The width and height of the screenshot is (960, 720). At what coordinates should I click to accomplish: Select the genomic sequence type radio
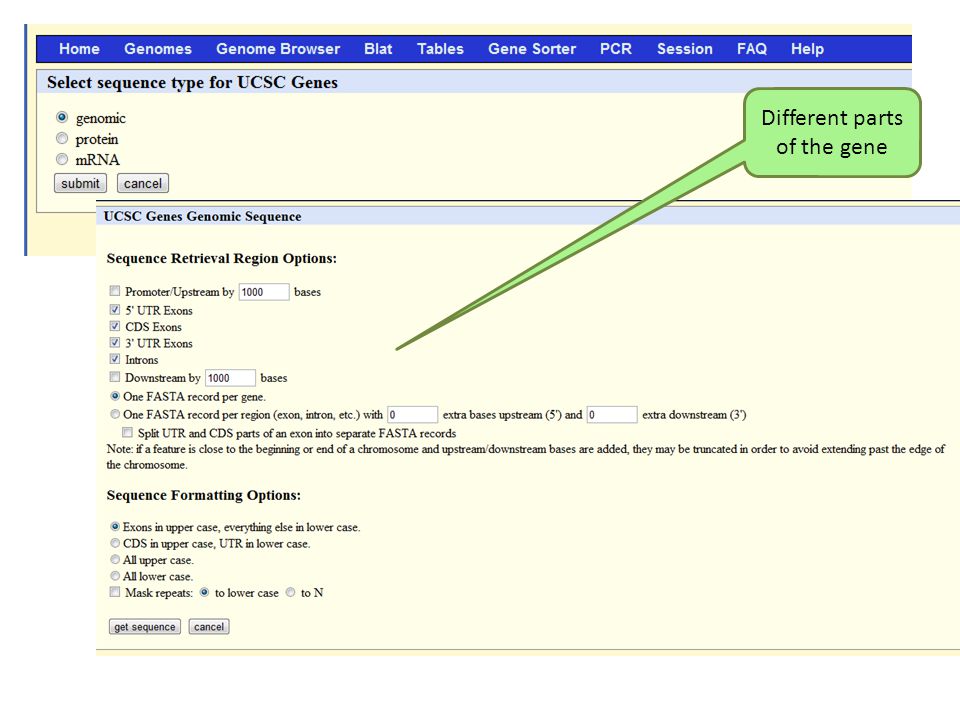[62, 117]
